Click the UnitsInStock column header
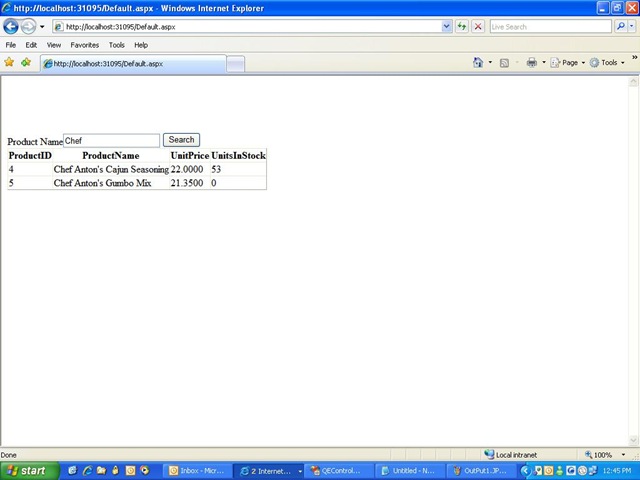This screenshot has width=640, height=480. tap(238, 156)
